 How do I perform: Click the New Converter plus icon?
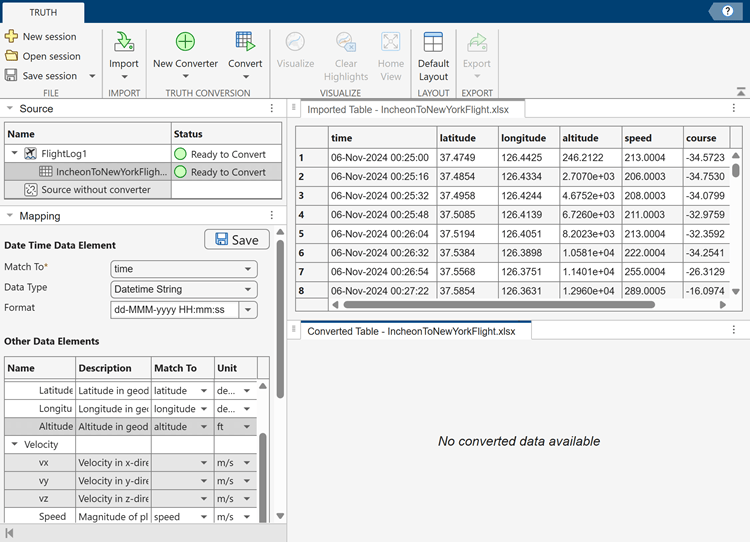pos(185,42)
